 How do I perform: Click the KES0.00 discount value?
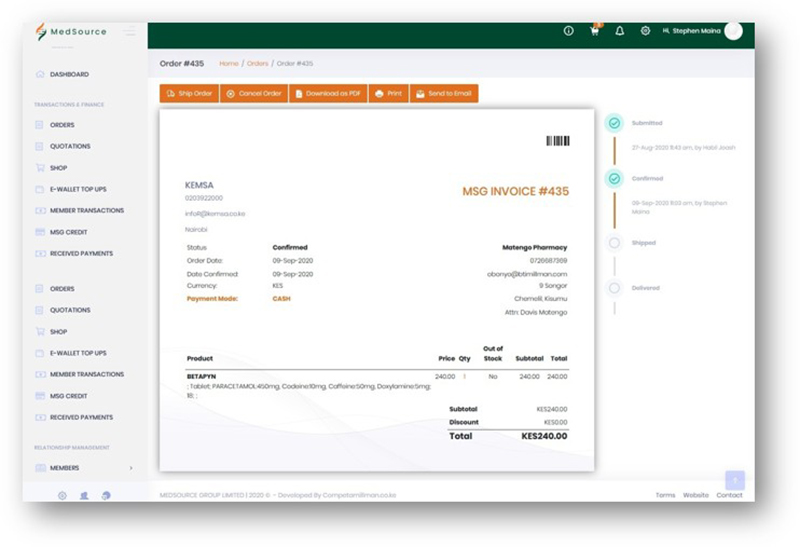click(555, 422)
